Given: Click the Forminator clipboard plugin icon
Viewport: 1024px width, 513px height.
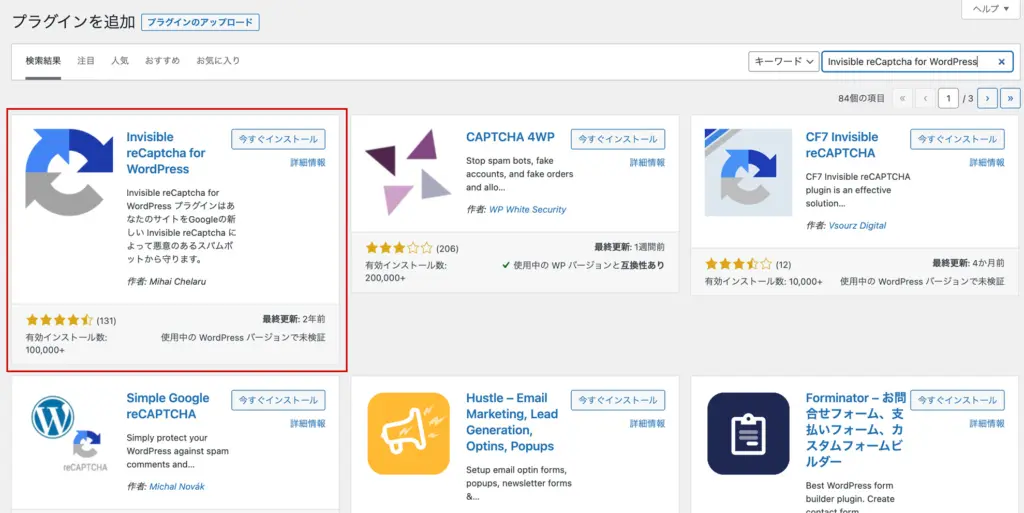Looking at the screenshot, I should tap(748, 433).
